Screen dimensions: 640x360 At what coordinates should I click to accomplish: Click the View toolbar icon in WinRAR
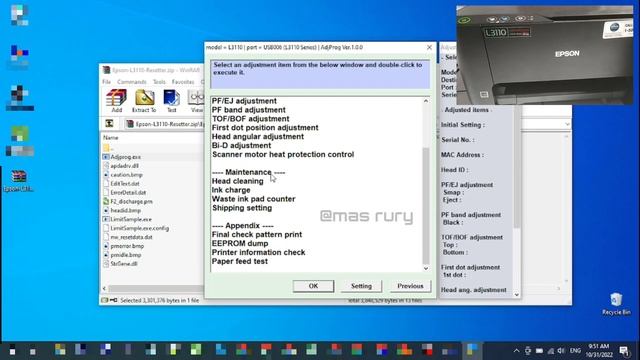point(196,101)
